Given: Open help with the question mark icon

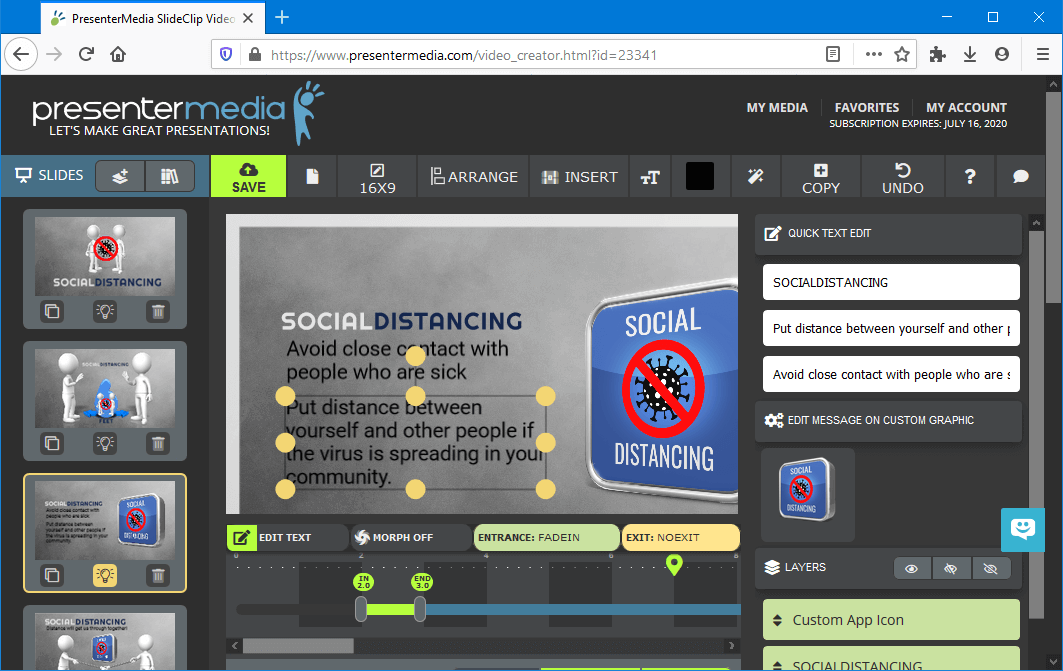Looking at the screenshot, I should coord(969,177).
